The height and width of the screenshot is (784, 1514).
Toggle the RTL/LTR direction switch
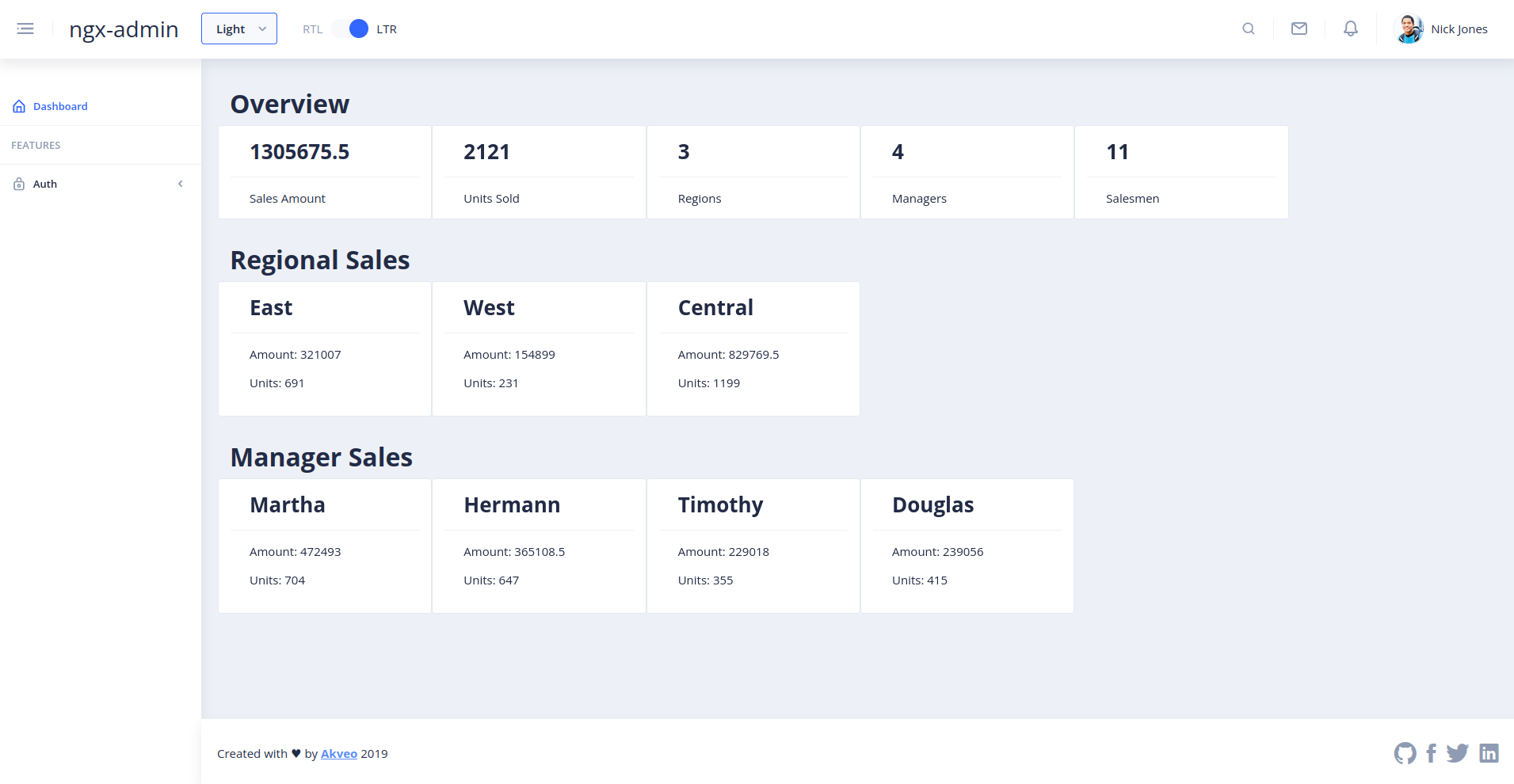[350, 29]
